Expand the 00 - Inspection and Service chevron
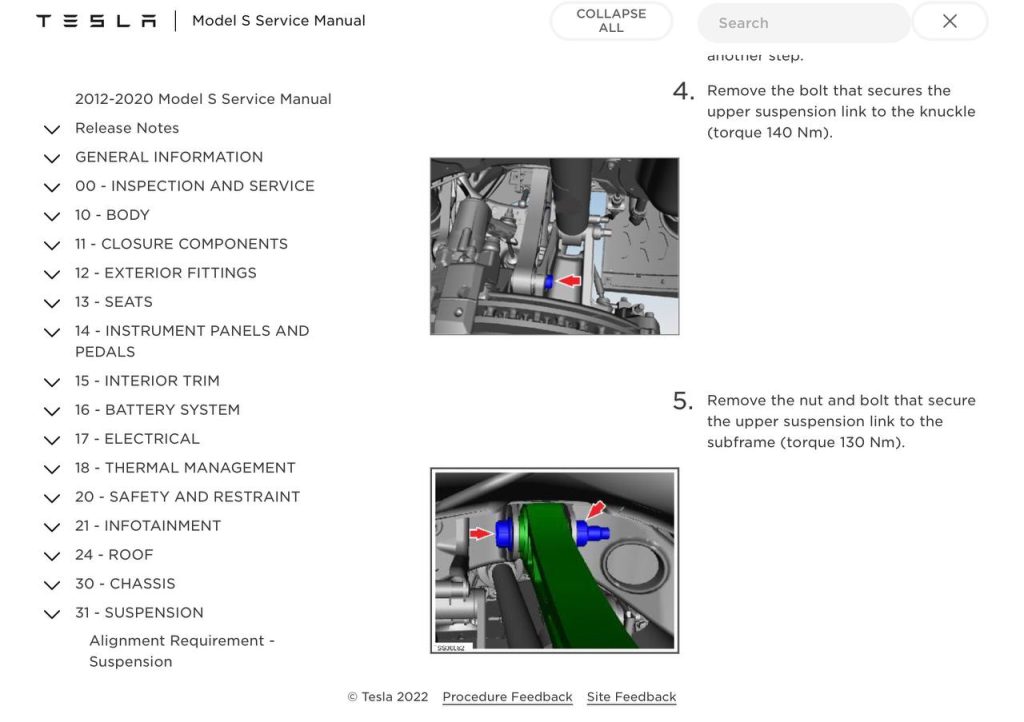1024x722 pixels. click(52, 187)
